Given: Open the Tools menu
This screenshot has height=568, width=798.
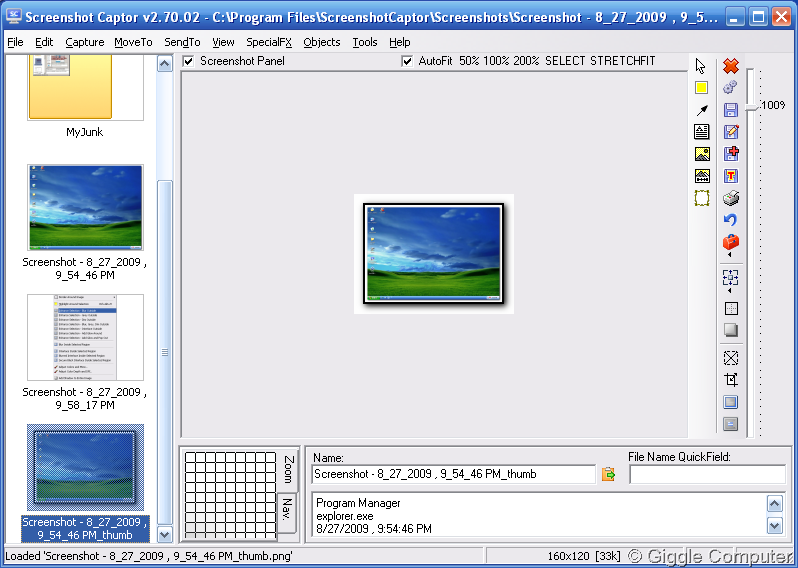Looking at the screenshot, I should pos(365,42).
